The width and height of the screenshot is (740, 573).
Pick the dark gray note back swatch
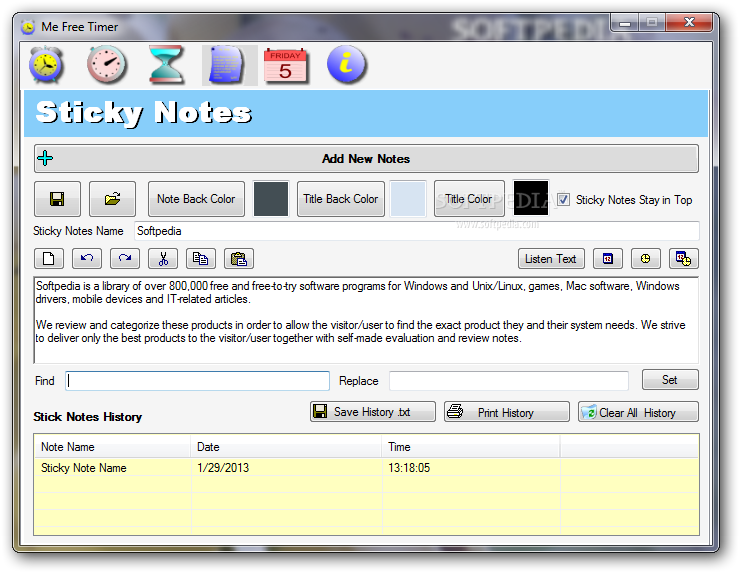(x=271, y=199)
